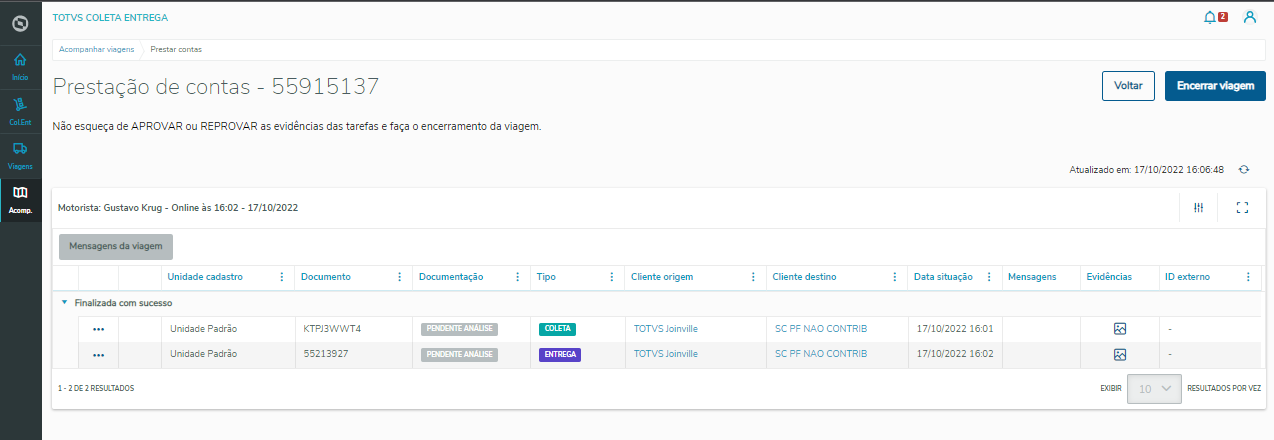Screen dimensions: 1274x440
Task: Open the Col.Ent sidebar menu
Action: pyautogui.click(x=20, y=112)
